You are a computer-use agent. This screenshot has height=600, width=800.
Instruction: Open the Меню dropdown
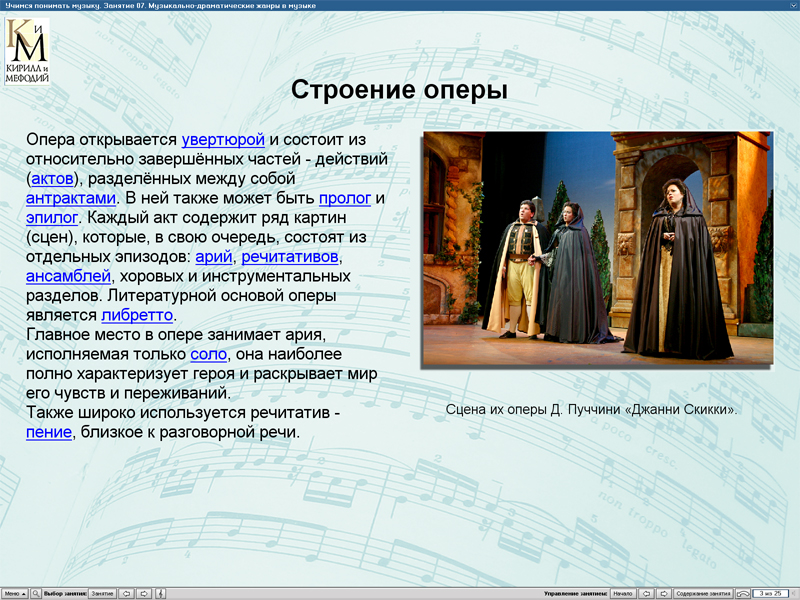pyautogui.click(x=16, y=592)
